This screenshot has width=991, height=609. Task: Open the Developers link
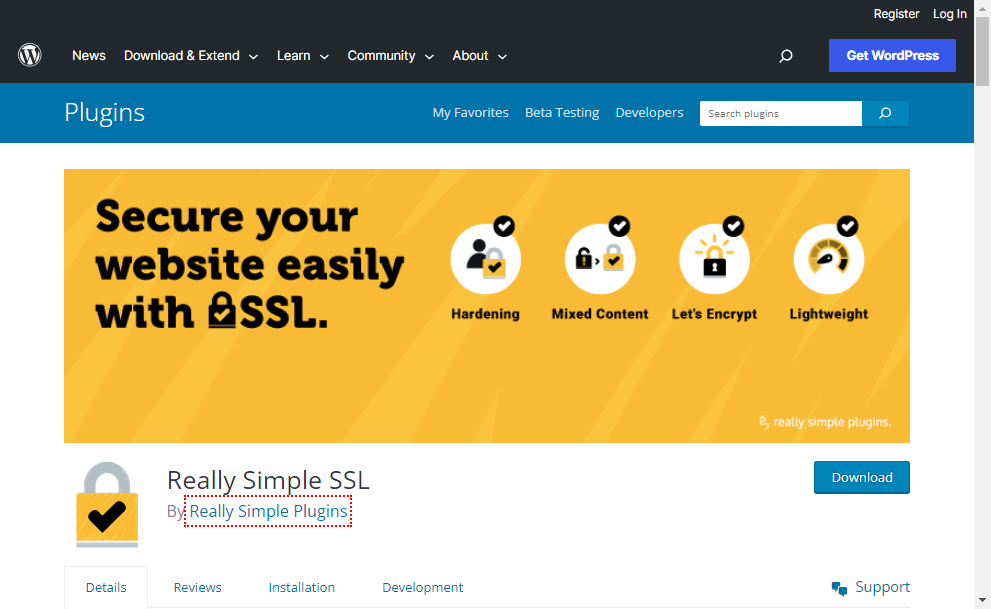649,112
